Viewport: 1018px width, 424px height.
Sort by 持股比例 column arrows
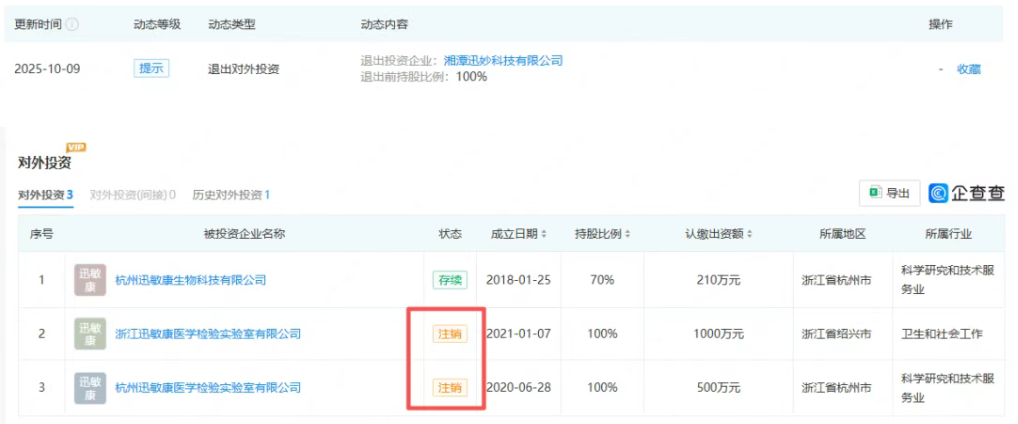628,235
